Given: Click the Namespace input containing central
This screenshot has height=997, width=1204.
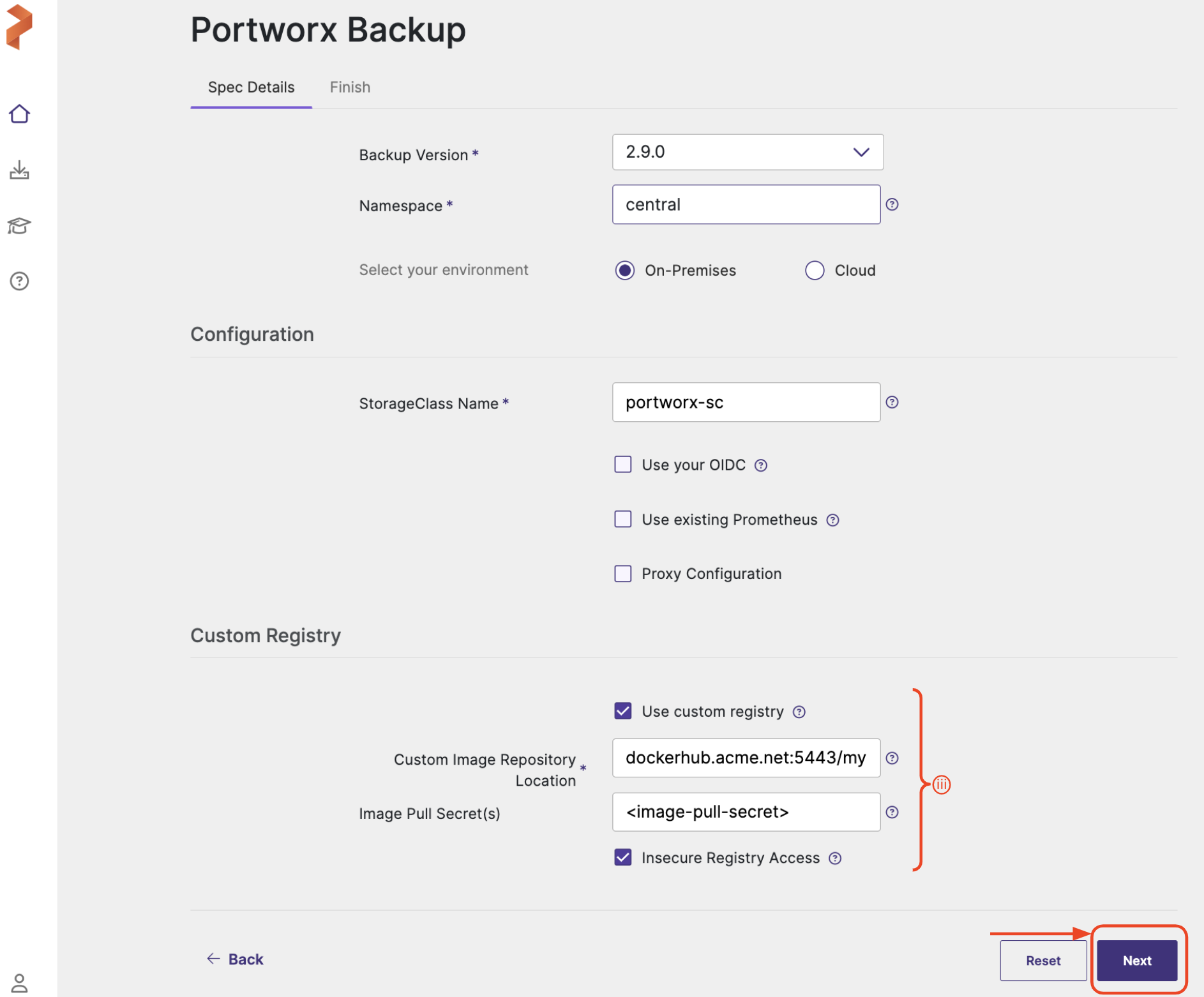Looking at the screenshot, I should pyautogui.click(x=746, y=204).
